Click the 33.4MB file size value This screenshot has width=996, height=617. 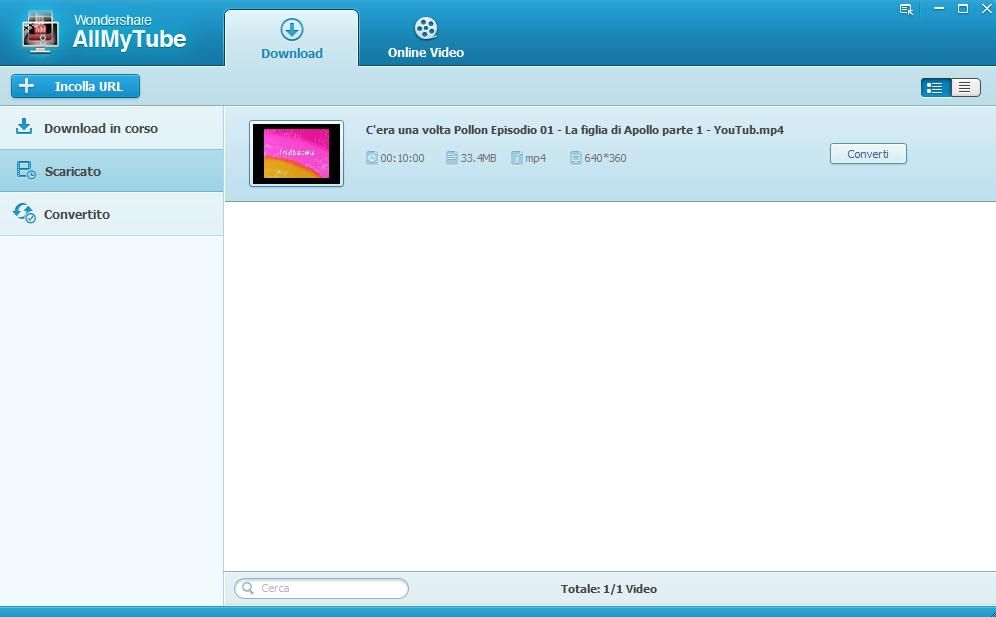point(478,158)
